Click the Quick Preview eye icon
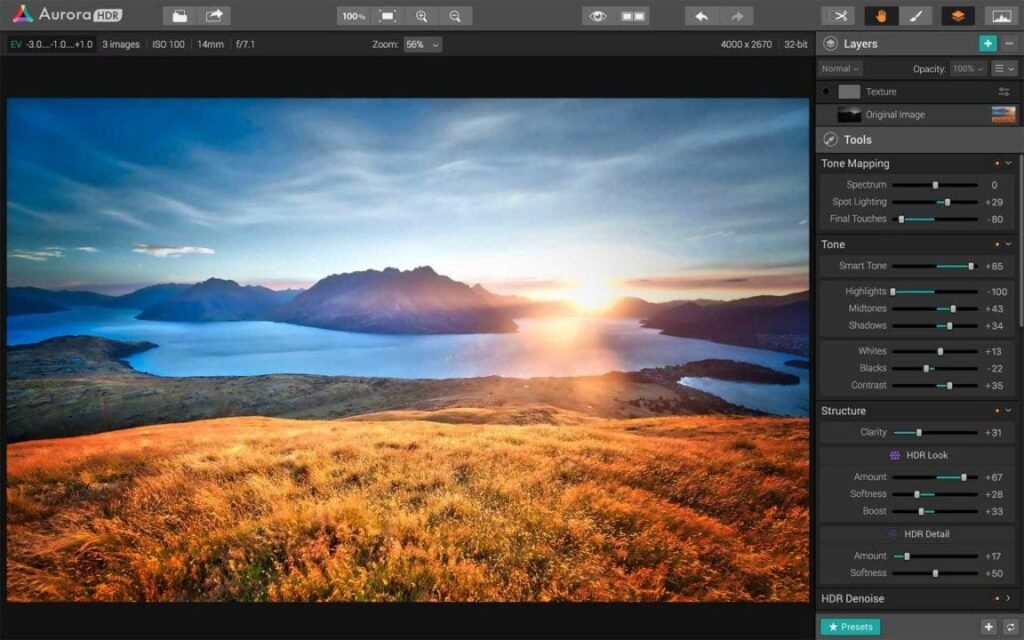 pos(598,15)
